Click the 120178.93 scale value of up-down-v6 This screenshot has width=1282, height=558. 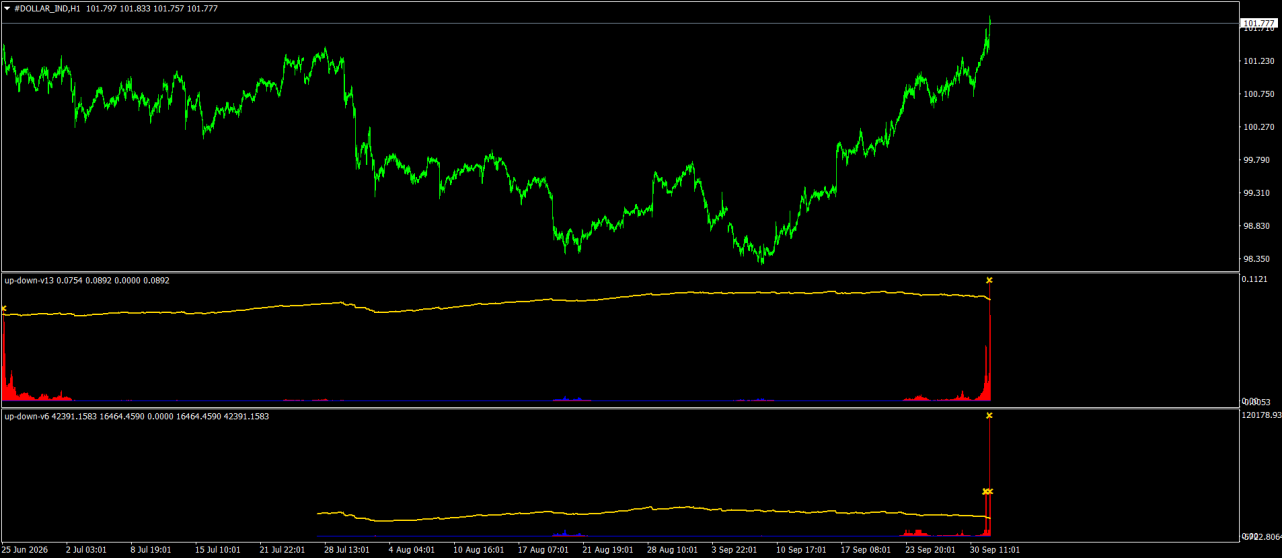point(1260,415)
